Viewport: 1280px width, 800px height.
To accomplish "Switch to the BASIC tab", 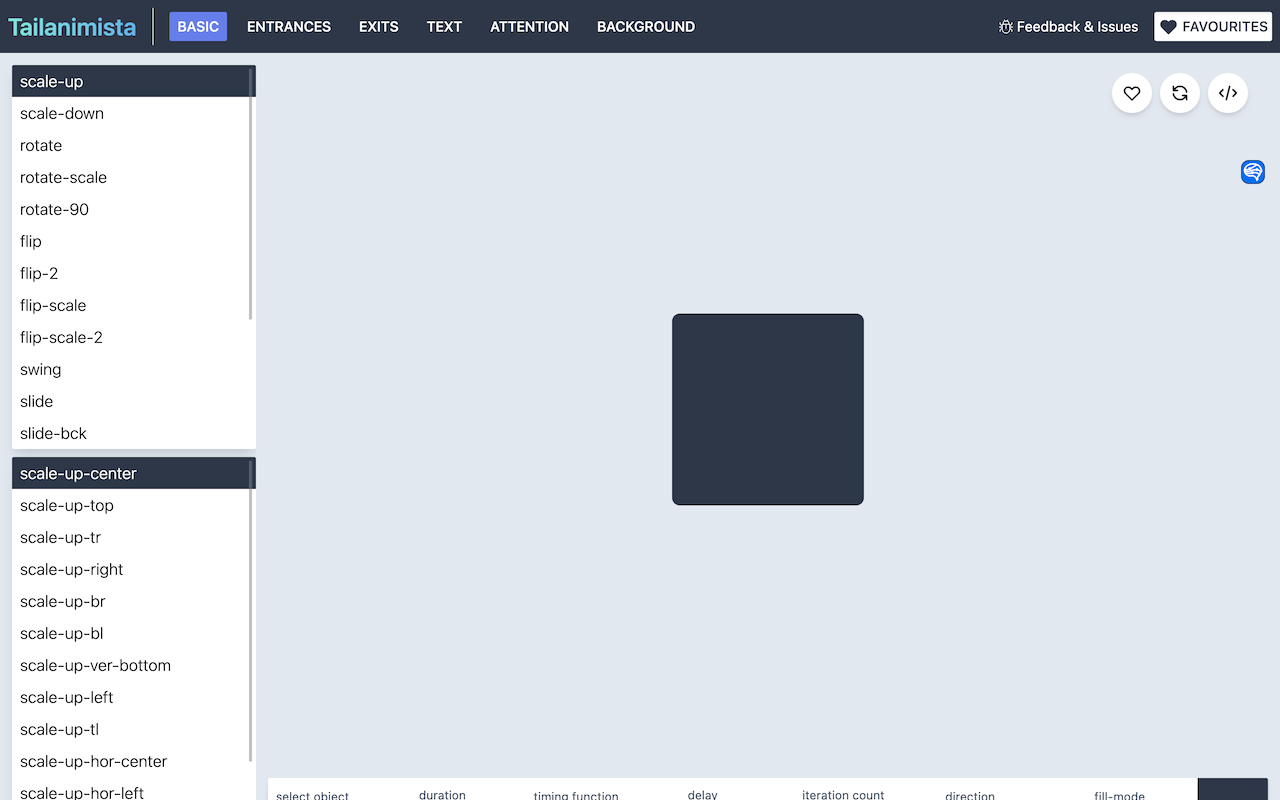I will click(198, 27).
